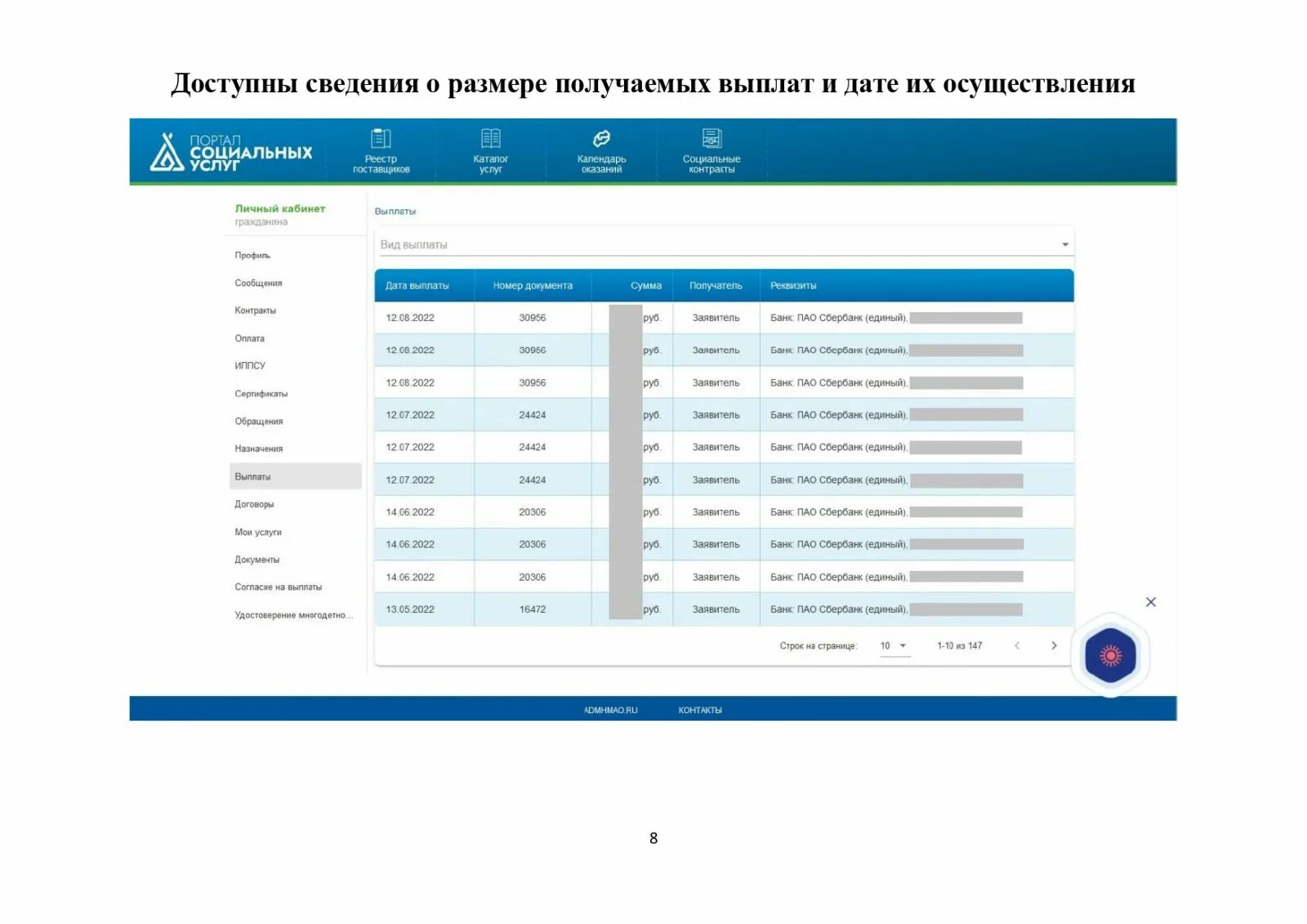Viewport: 1307px width, 924px height.
Task: Open Обращения in the sidebar
Action: coord(259,422)
